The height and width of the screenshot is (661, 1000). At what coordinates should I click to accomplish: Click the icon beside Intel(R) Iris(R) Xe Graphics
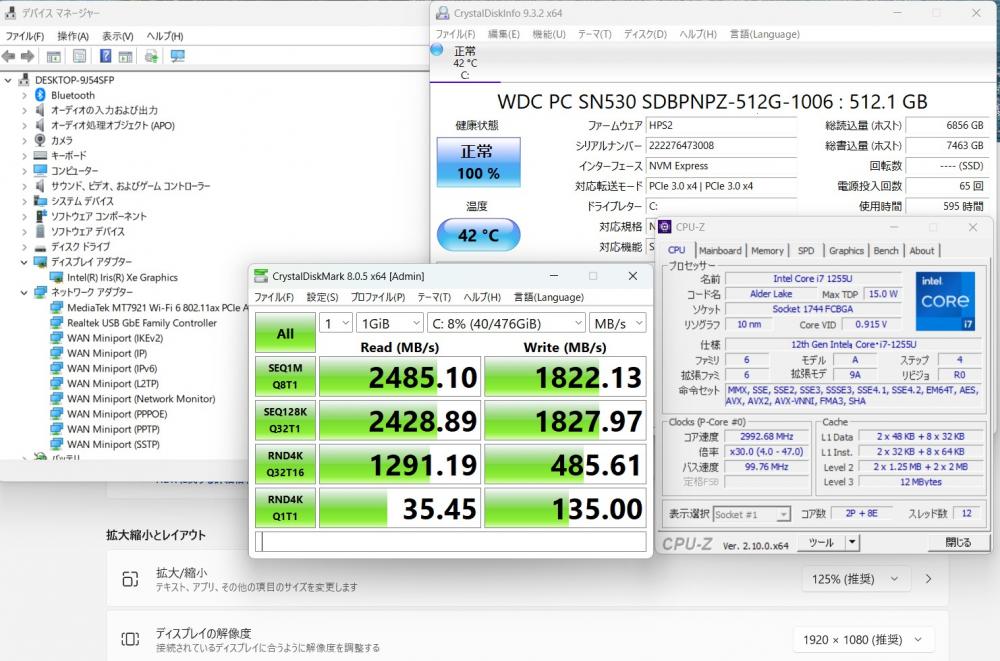click(57, 278)
